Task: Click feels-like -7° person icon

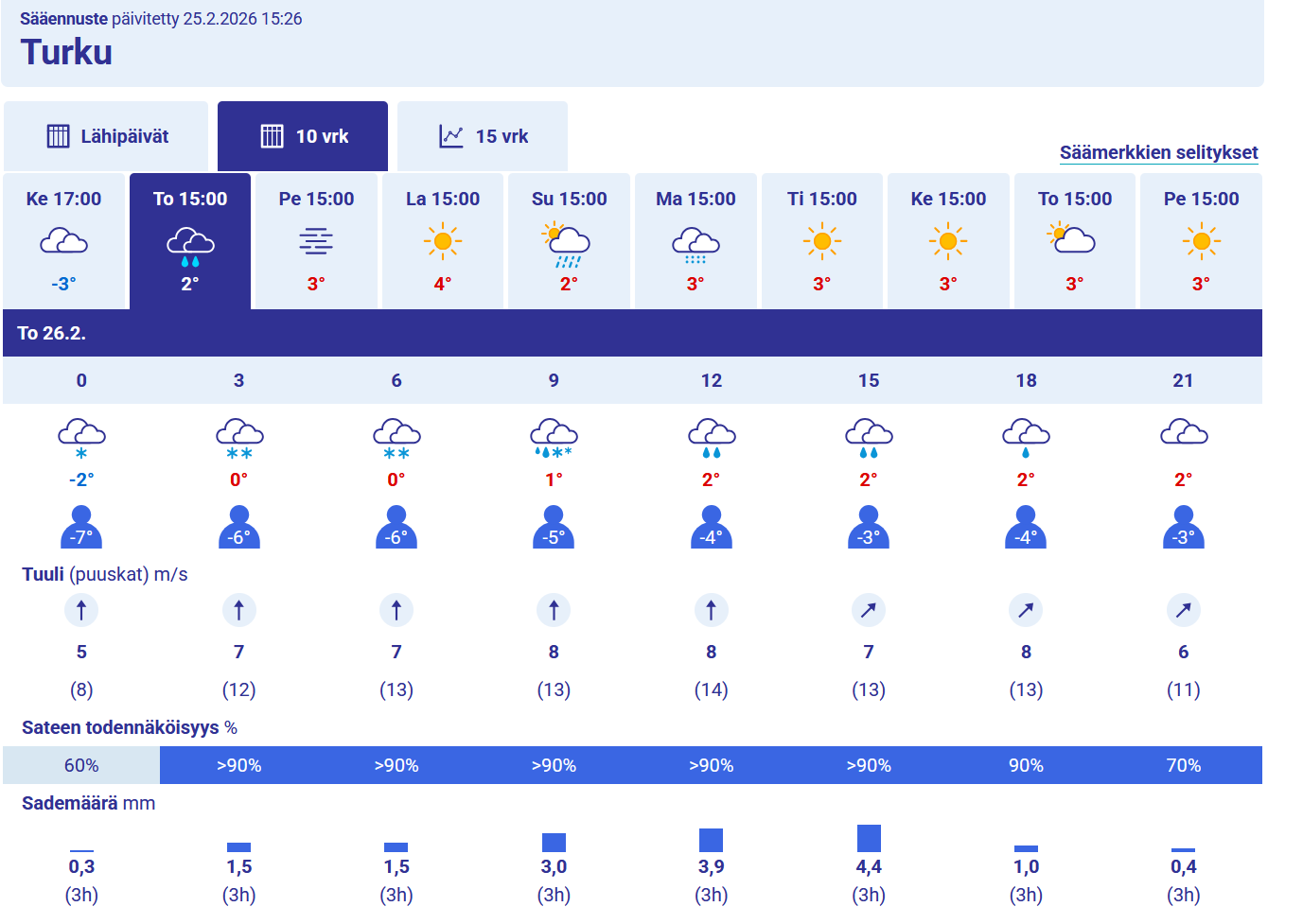Action: [x=81, y=528]
